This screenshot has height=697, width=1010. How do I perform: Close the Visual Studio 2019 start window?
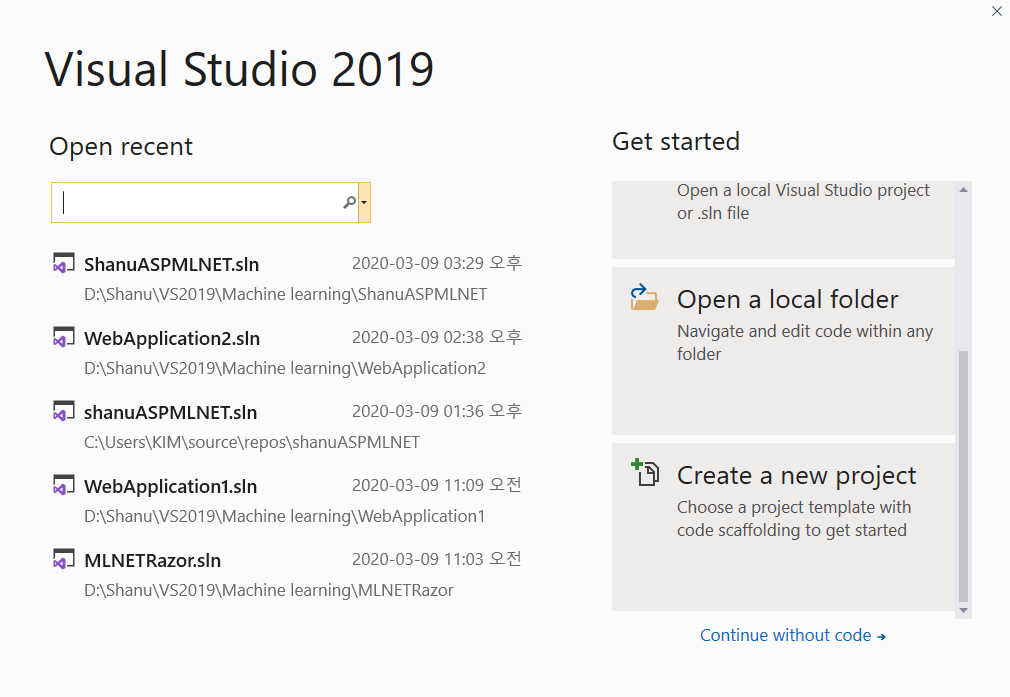pyautogui.click(x=996, y=12)
